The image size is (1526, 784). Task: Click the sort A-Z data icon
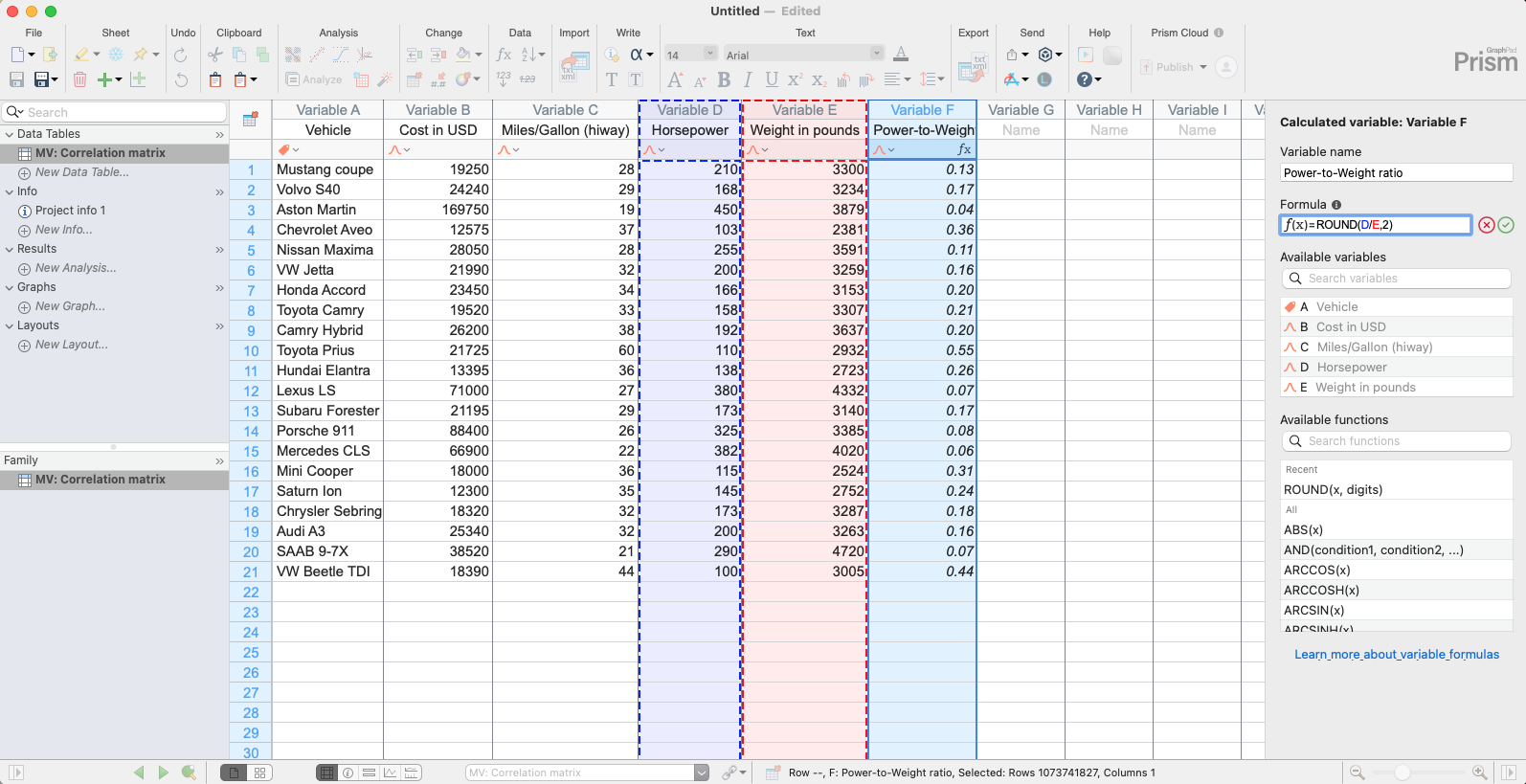pos(531,55)
